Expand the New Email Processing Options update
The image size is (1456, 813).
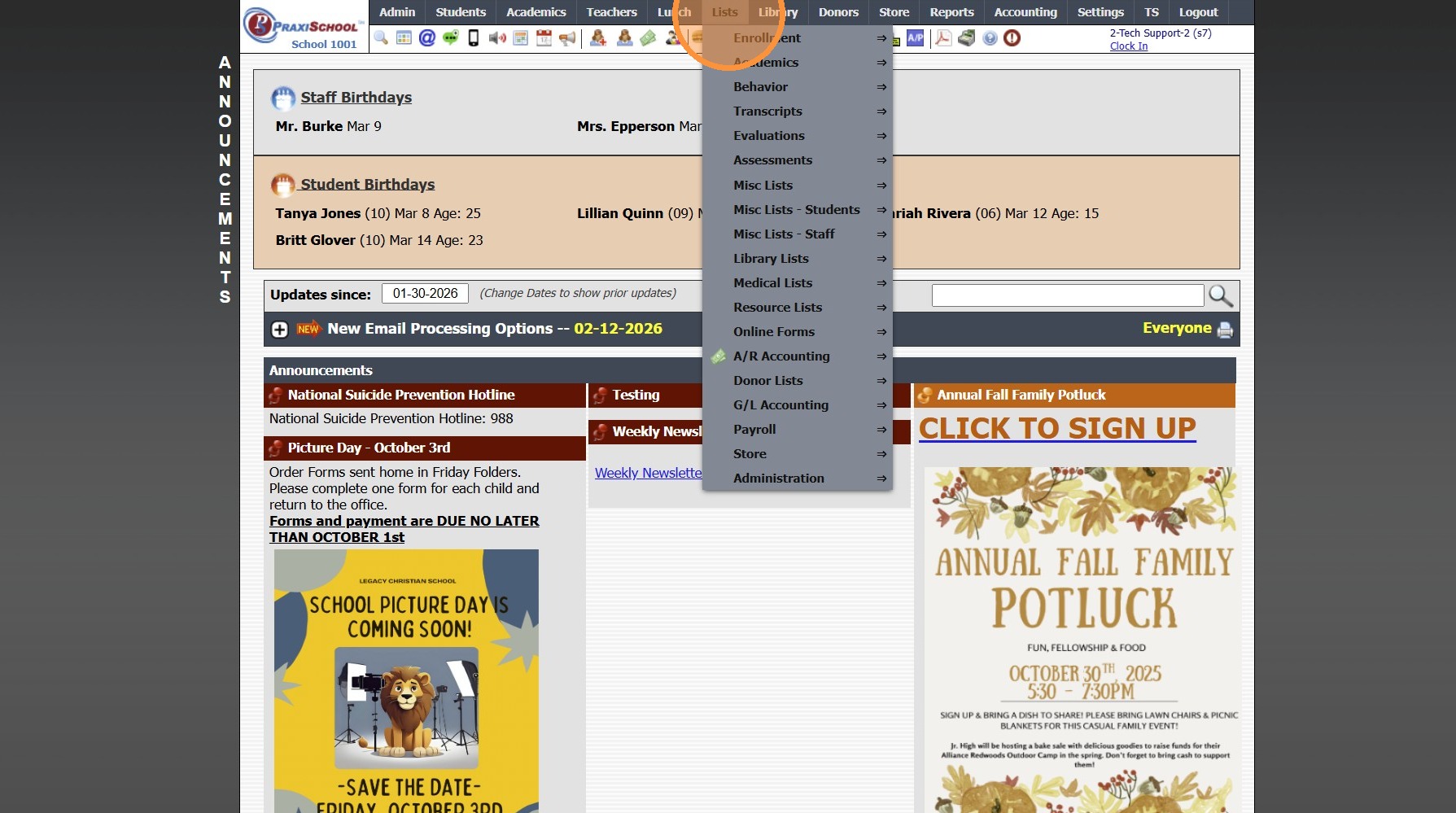point(279,330)
